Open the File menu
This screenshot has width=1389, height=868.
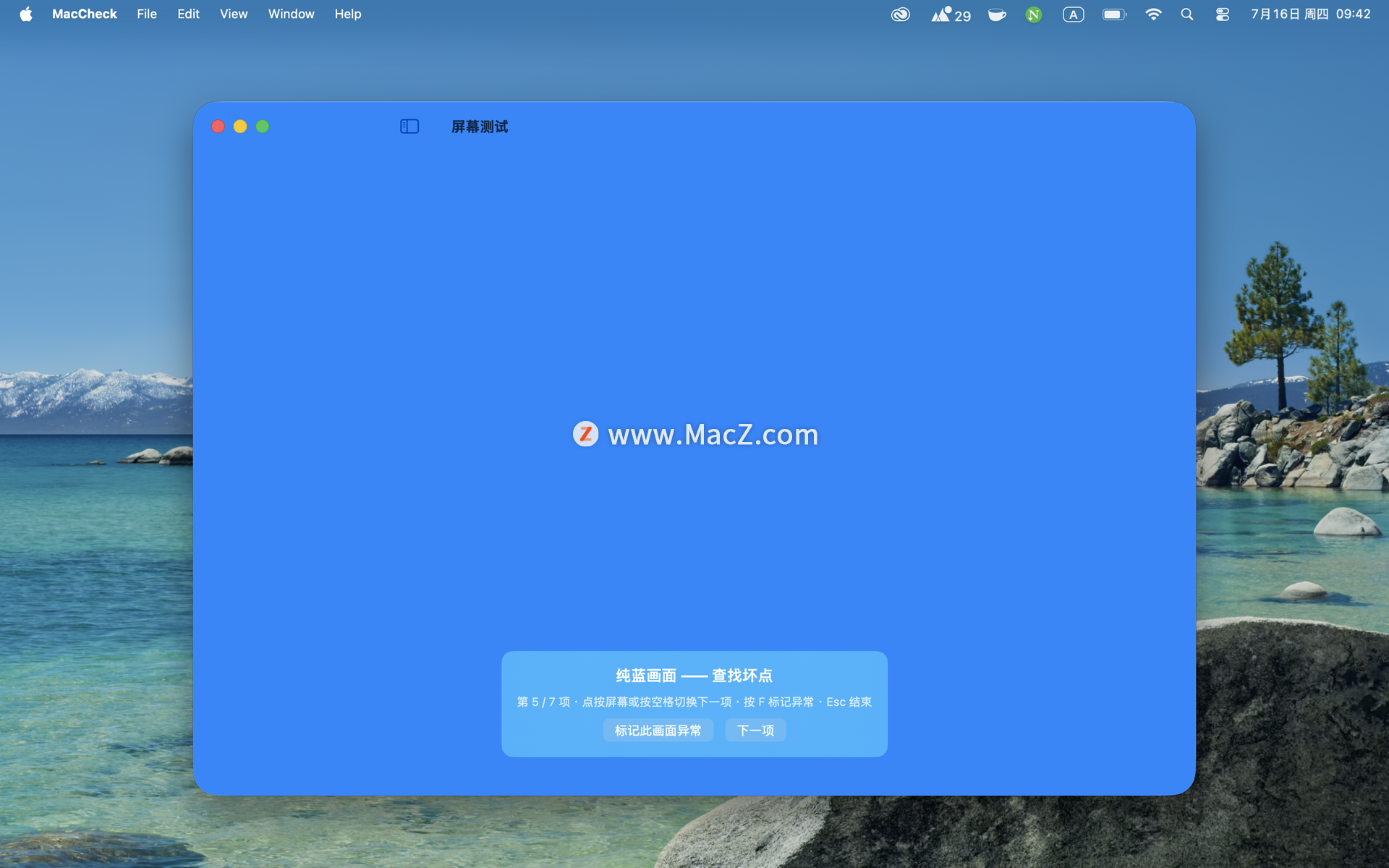coord(147,14)
